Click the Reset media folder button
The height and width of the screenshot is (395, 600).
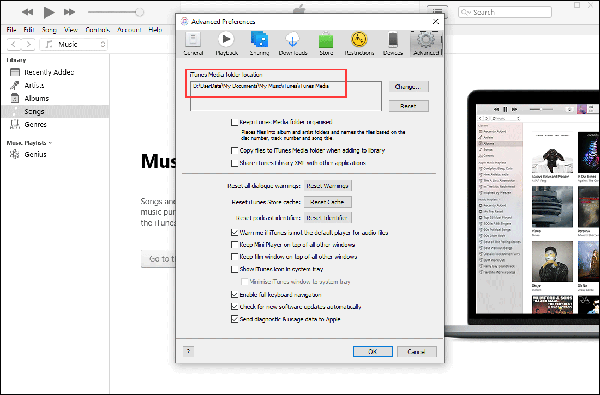point(408,106)
